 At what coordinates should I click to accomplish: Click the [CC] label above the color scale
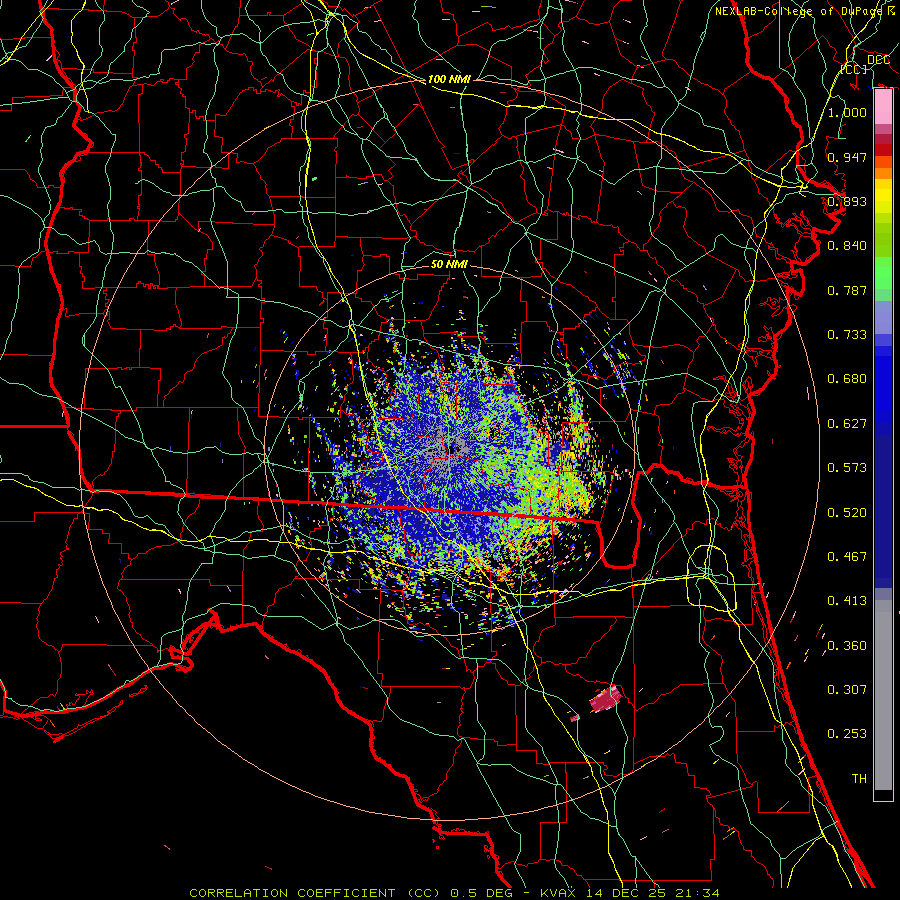pyautogui.click(x=854, y=69)
